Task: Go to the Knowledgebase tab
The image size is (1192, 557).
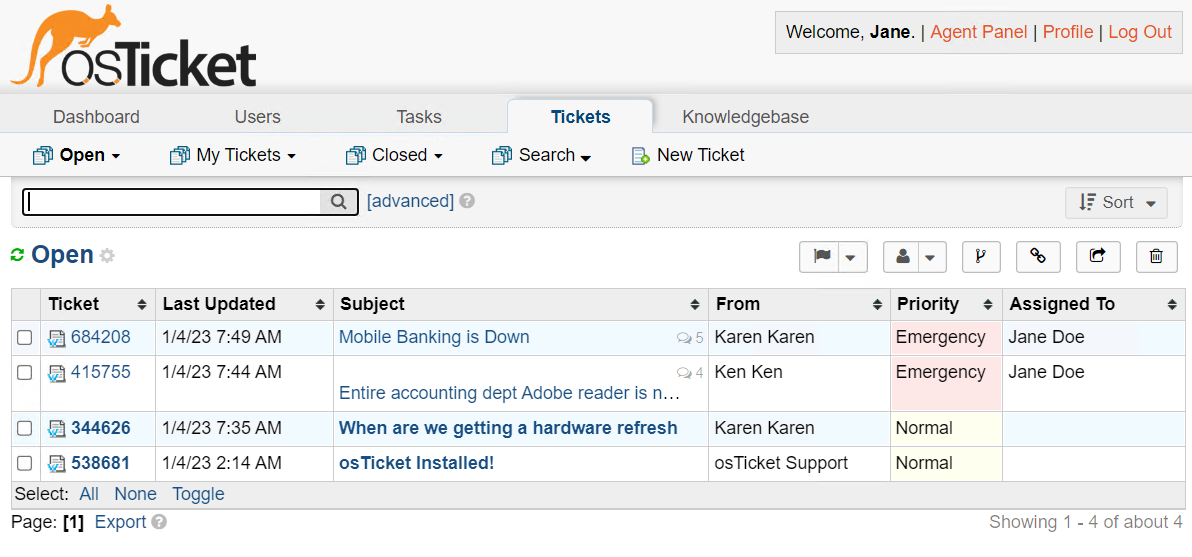Action: click(x=745, y=117)
